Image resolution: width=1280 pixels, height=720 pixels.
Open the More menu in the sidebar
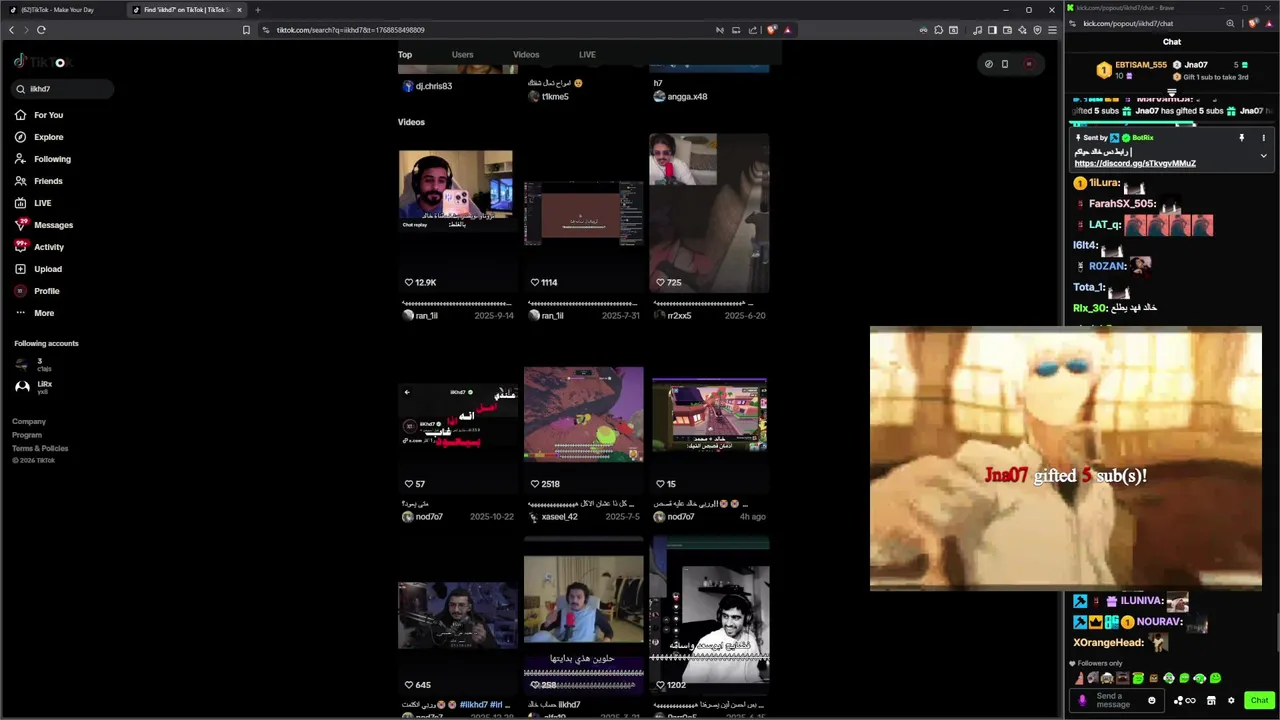(35, 313)
